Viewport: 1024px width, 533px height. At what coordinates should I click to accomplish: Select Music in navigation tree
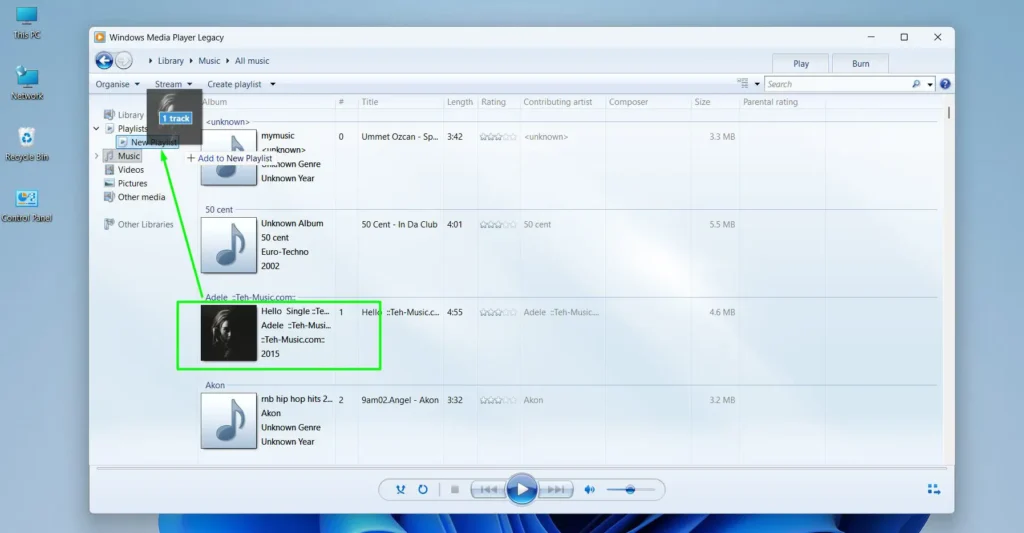(x=122, y=156)
